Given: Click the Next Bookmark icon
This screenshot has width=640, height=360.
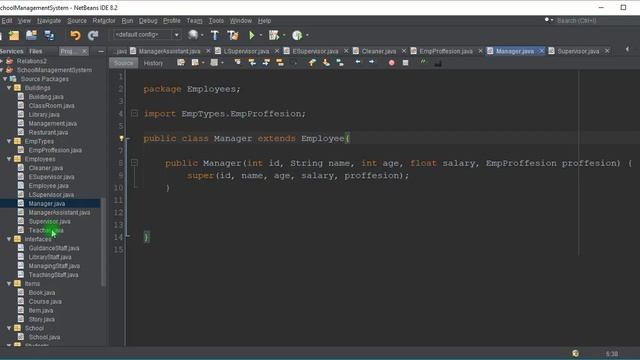Looking at the screenshot, I should [326, 62].
